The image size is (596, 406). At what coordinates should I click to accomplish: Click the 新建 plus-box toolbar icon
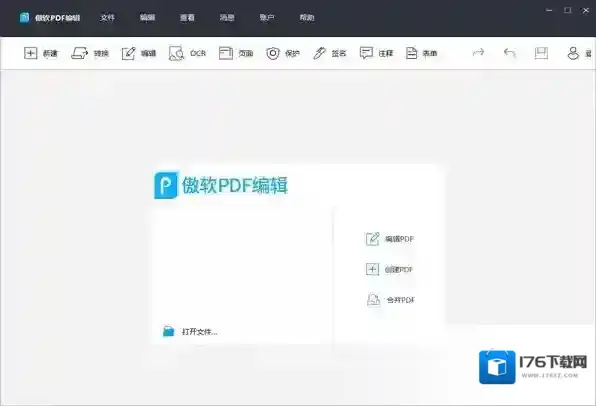[x=30, y=53]
